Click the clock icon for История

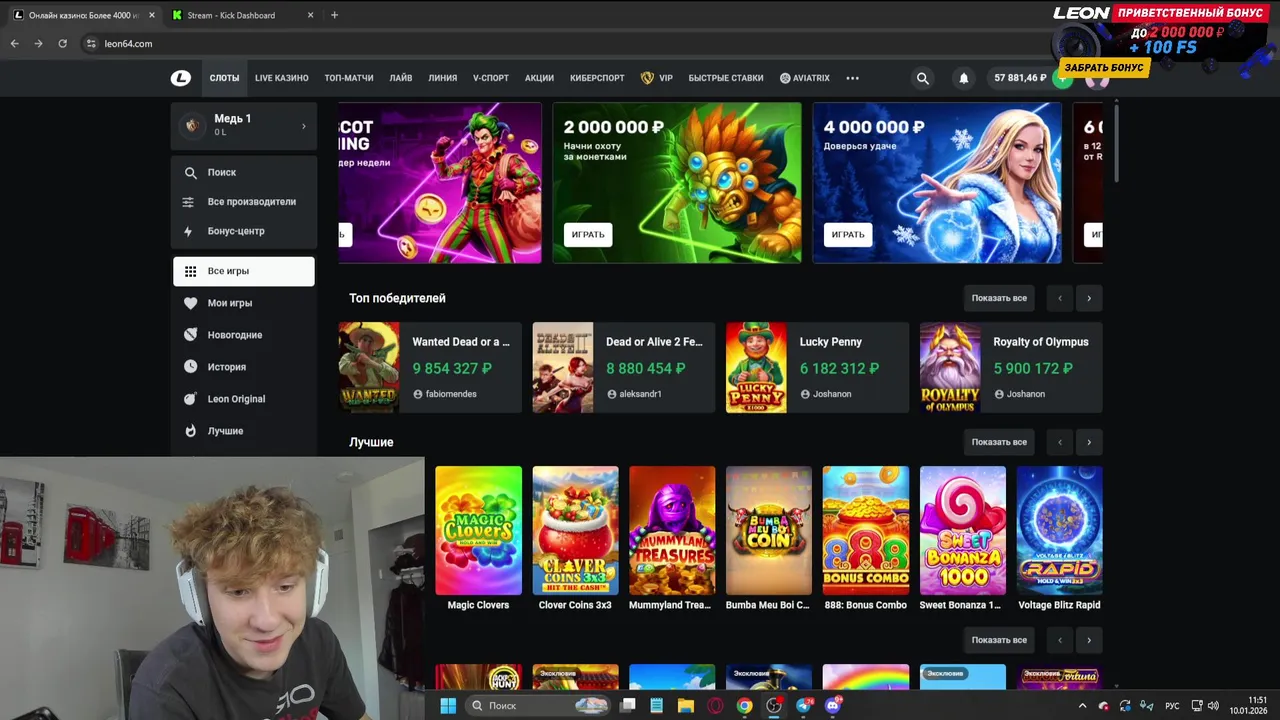coord(190,367)
